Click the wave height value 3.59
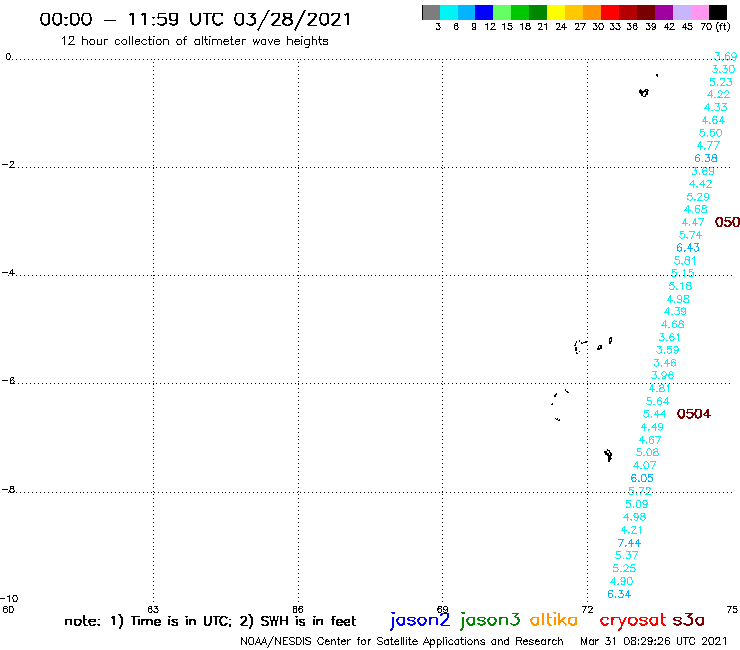Screen dimensions: 740x650 [667, 350]
